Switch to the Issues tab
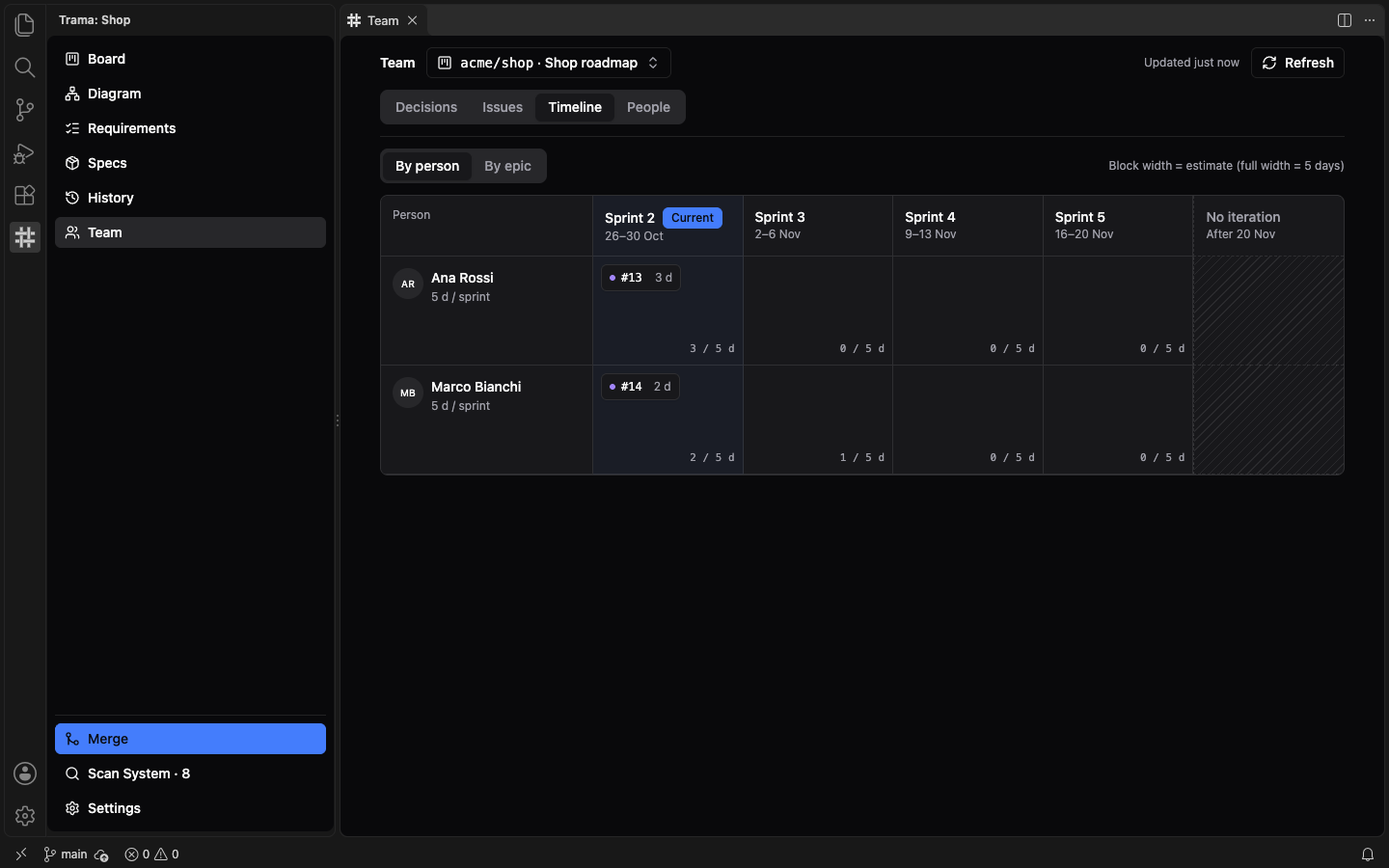1389x868 pixels. pyautogui.click(x=503, y=107)
